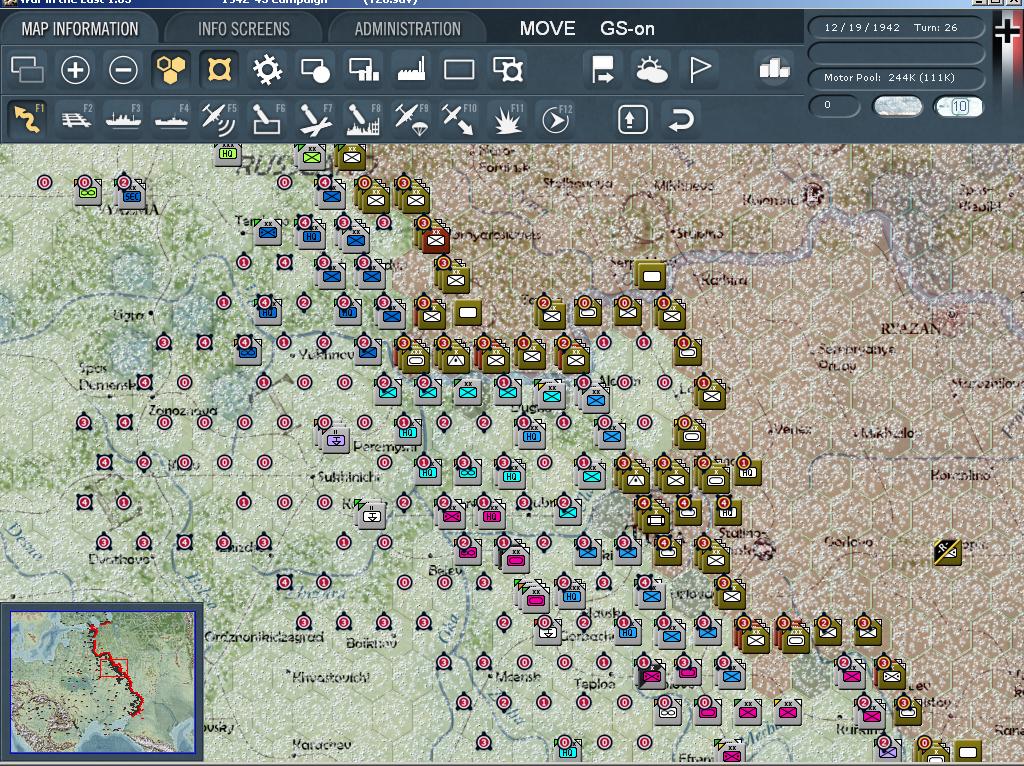
Task: Click the minimap overview thumbnail
Action: pos(103,681)
